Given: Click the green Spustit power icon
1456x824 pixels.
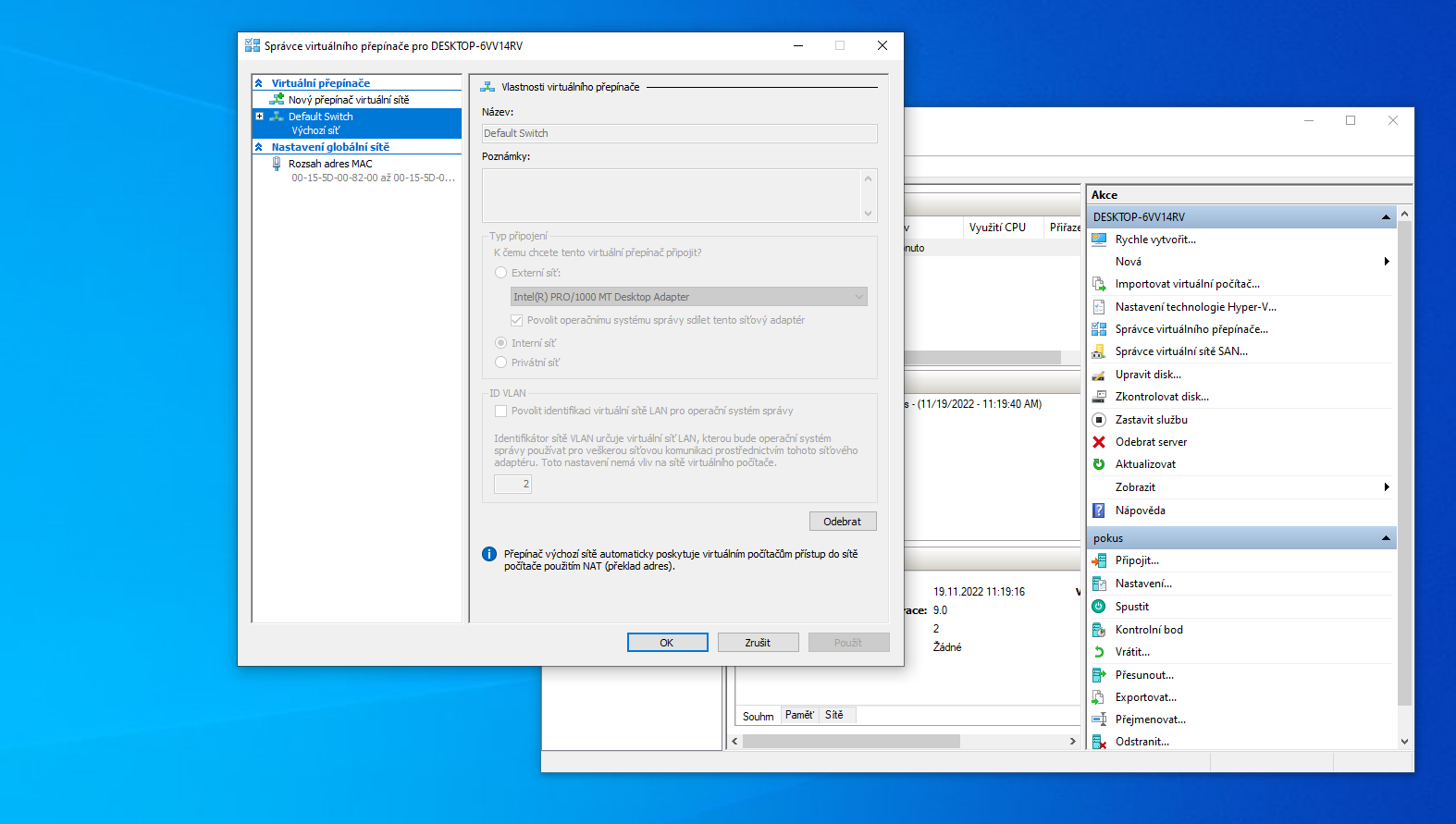Looking at the screenshot, I should click(x=1099, y=607).
